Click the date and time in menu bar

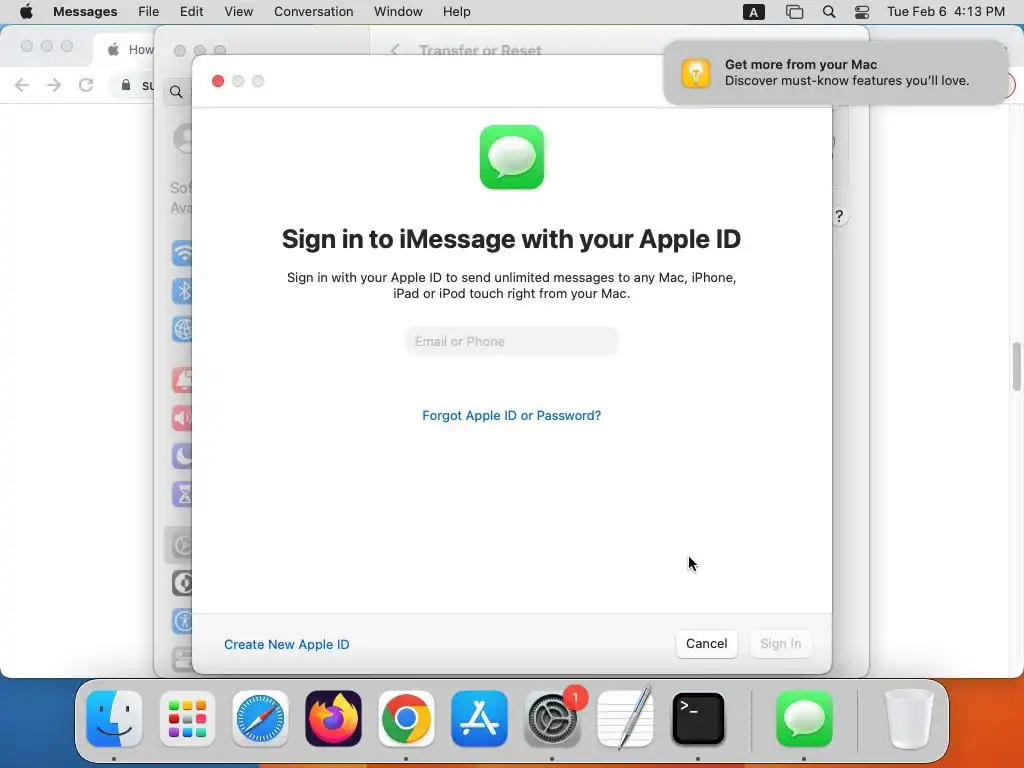tap(946, 12)
